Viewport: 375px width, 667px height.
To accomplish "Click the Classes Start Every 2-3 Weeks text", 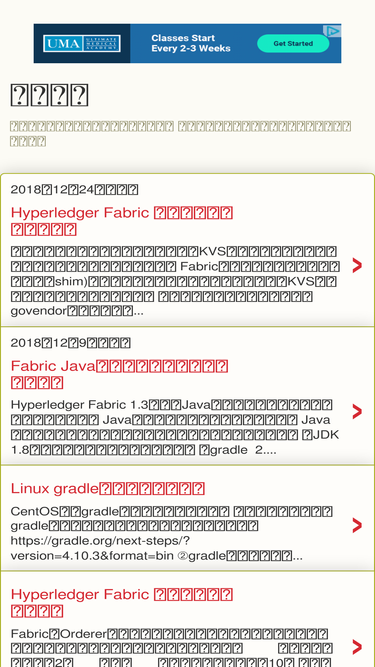I will [191, 43].
